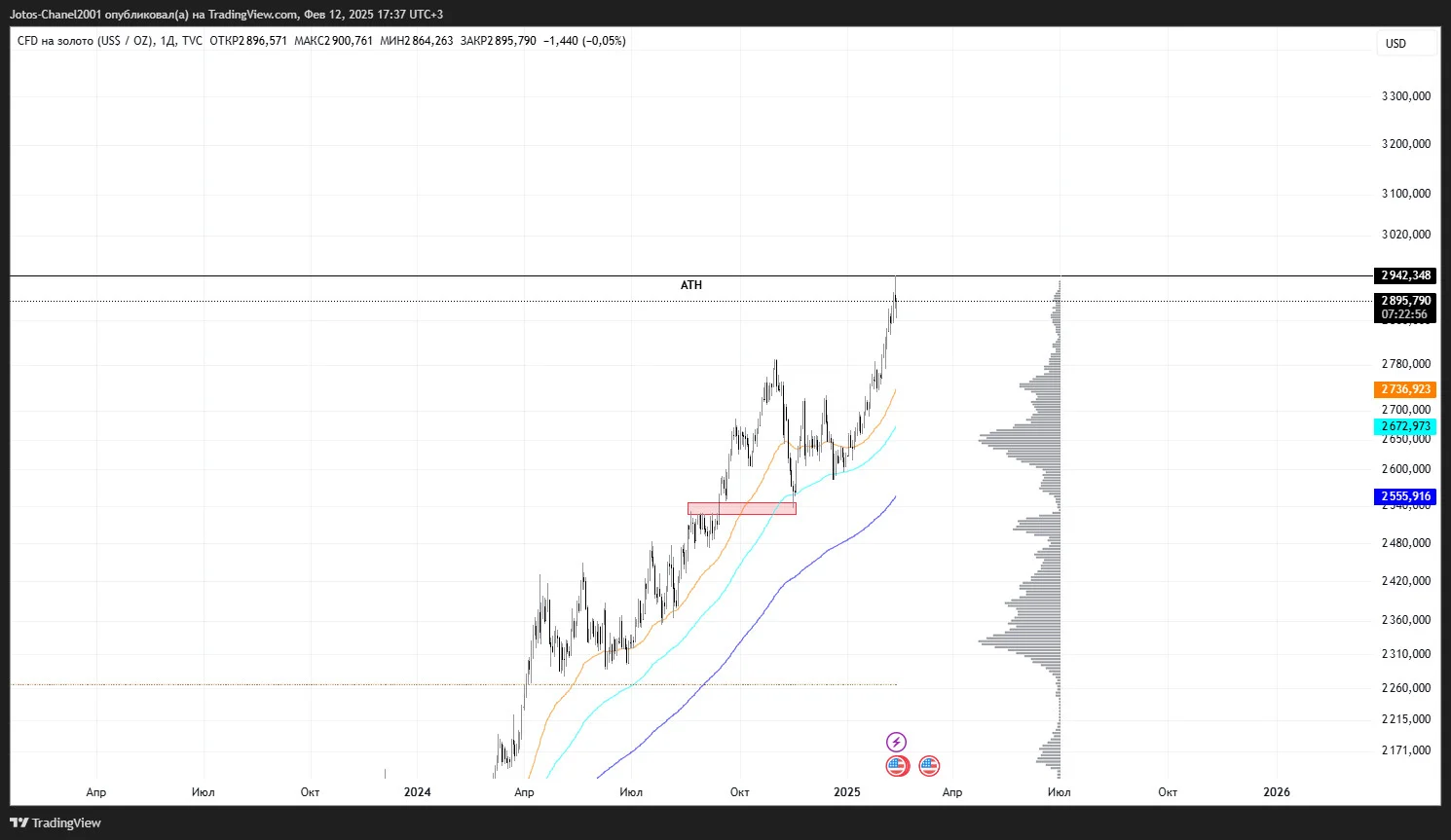The width and height of the screenshot is (1451, 840).
Task: Click the bar countdown timer 07:22:56
Action: point(1404,314)
